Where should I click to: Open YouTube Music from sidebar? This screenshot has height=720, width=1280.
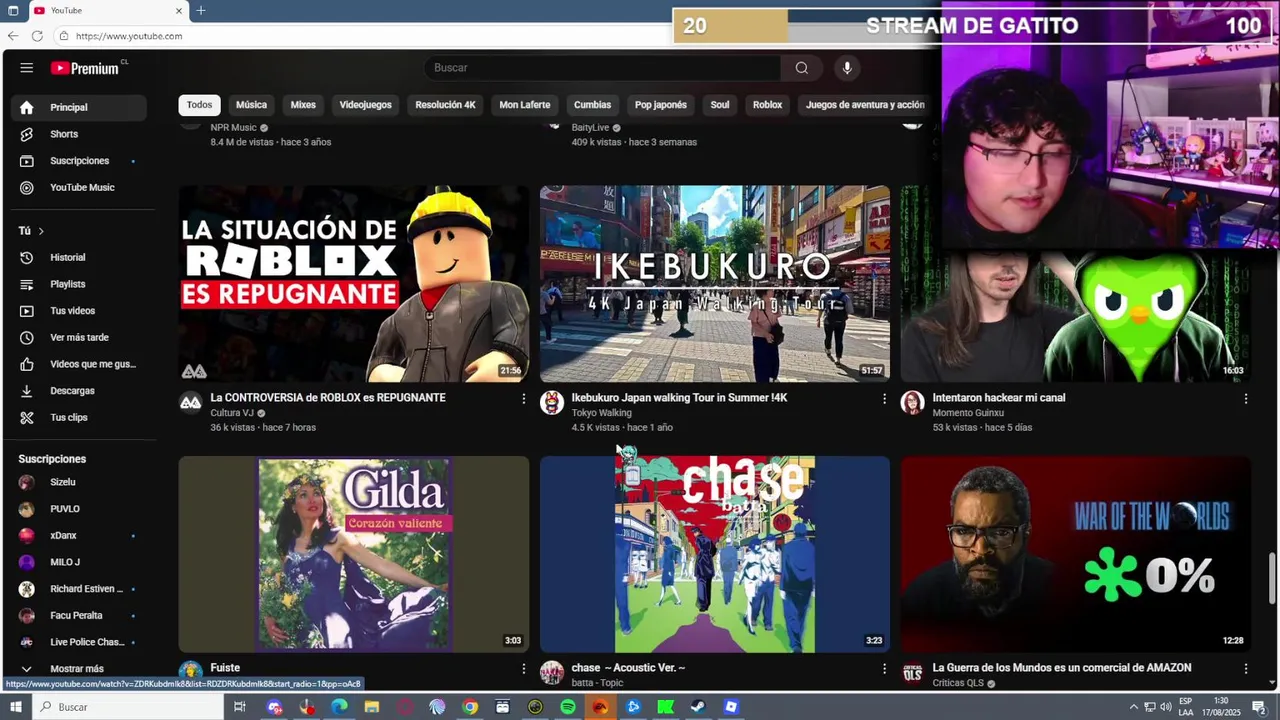80,187
